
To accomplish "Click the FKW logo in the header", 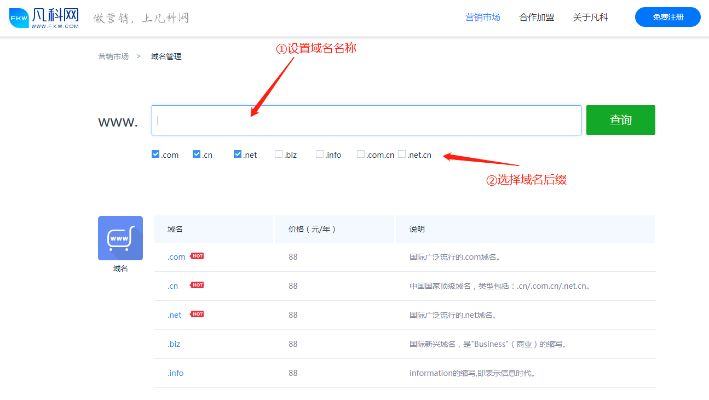I will [44, 18].
